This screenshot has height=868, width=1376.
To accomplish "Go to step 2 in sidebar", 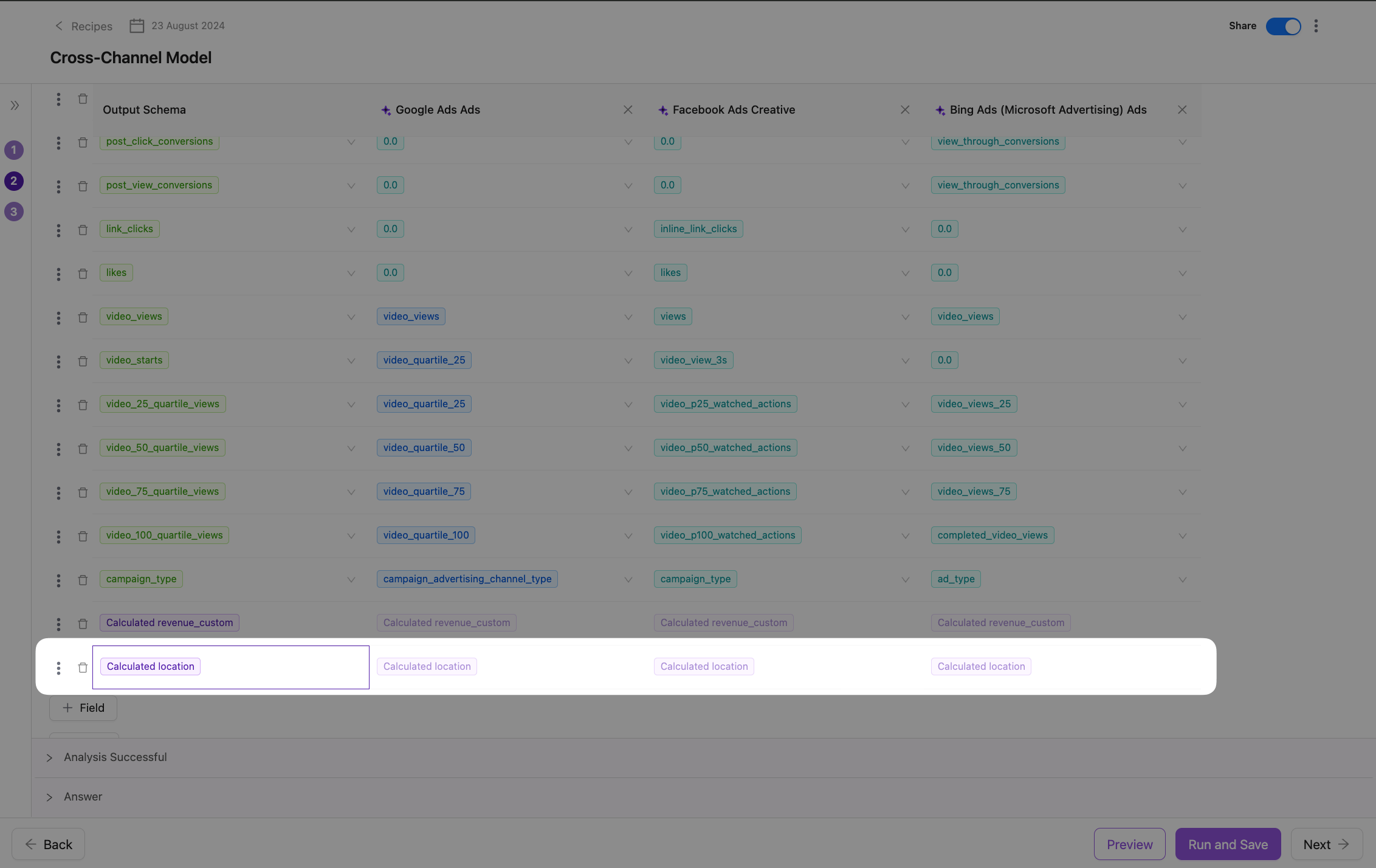I will [x=14, y=181].
